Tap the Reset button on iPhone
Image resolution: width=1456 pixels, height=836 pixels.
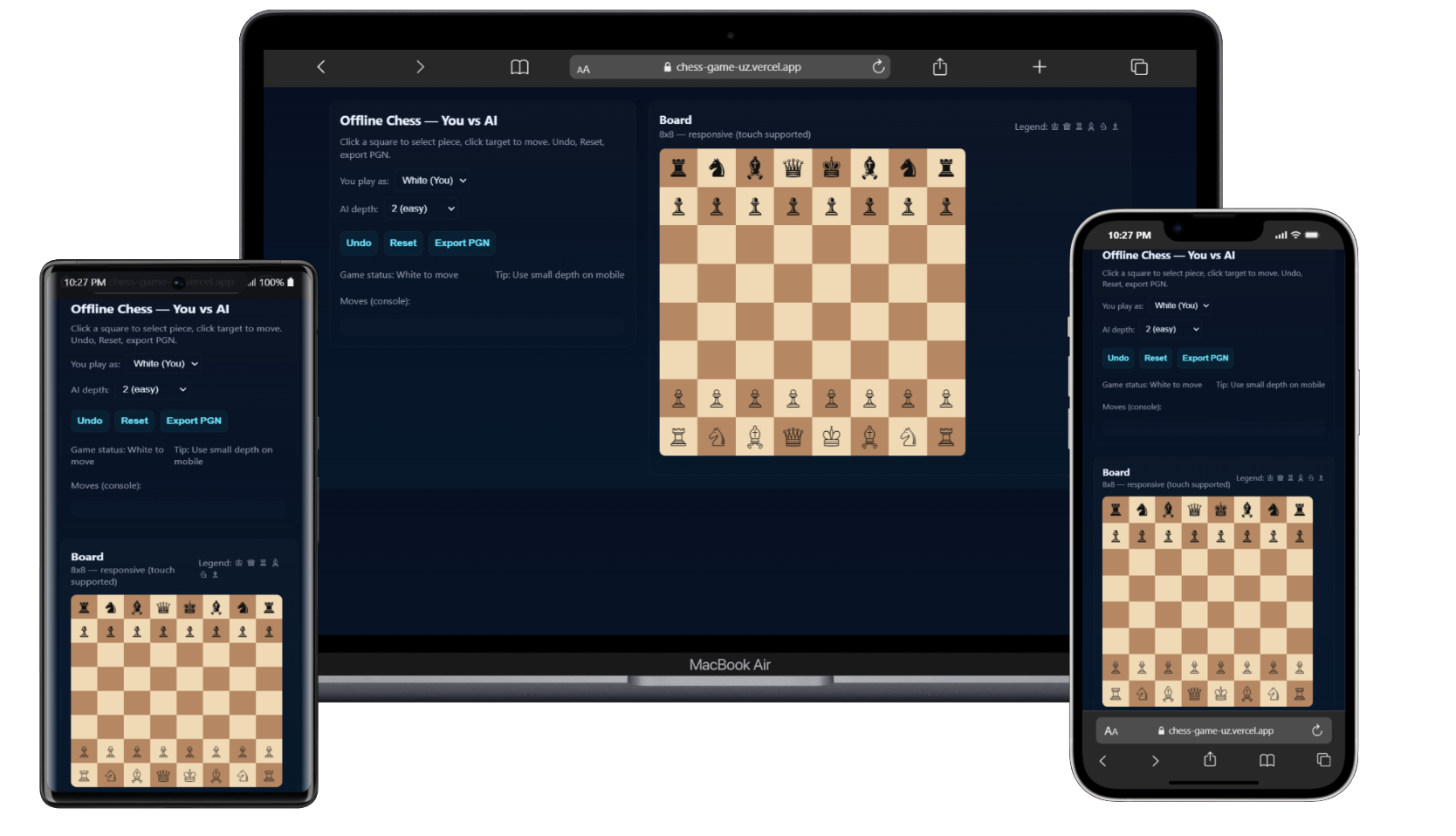point(1155,358)
